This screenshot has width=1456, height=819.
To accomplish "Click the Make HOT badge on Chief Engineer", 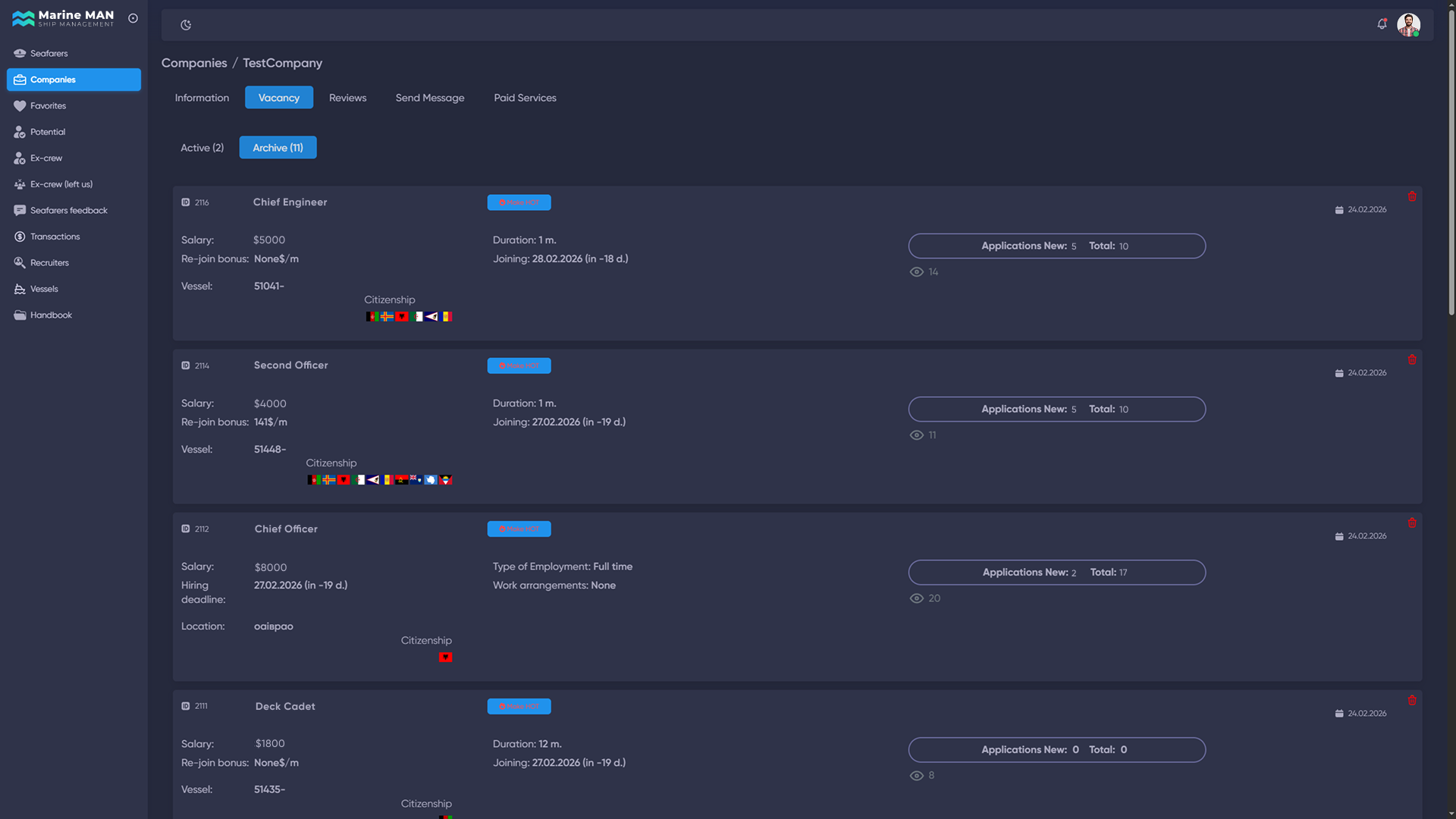I will pyautogui.click(x=519, y=202).
